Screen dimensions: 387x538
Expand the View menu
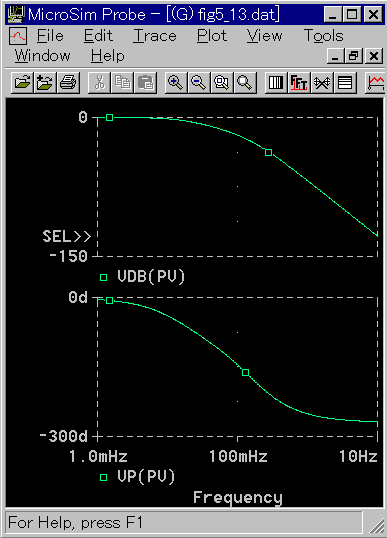[265, 36]
